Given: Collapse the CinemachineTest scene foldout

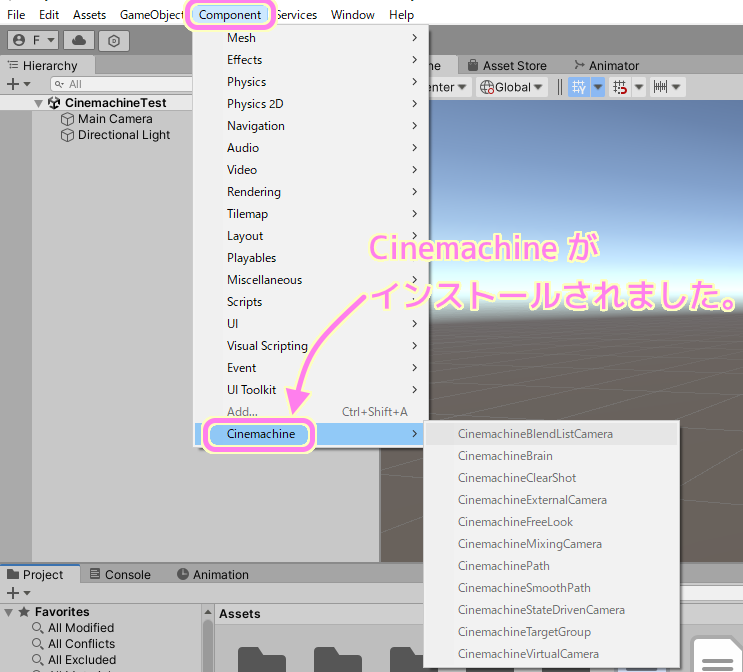Looking at the screenshot, I should tap(38, 103).
